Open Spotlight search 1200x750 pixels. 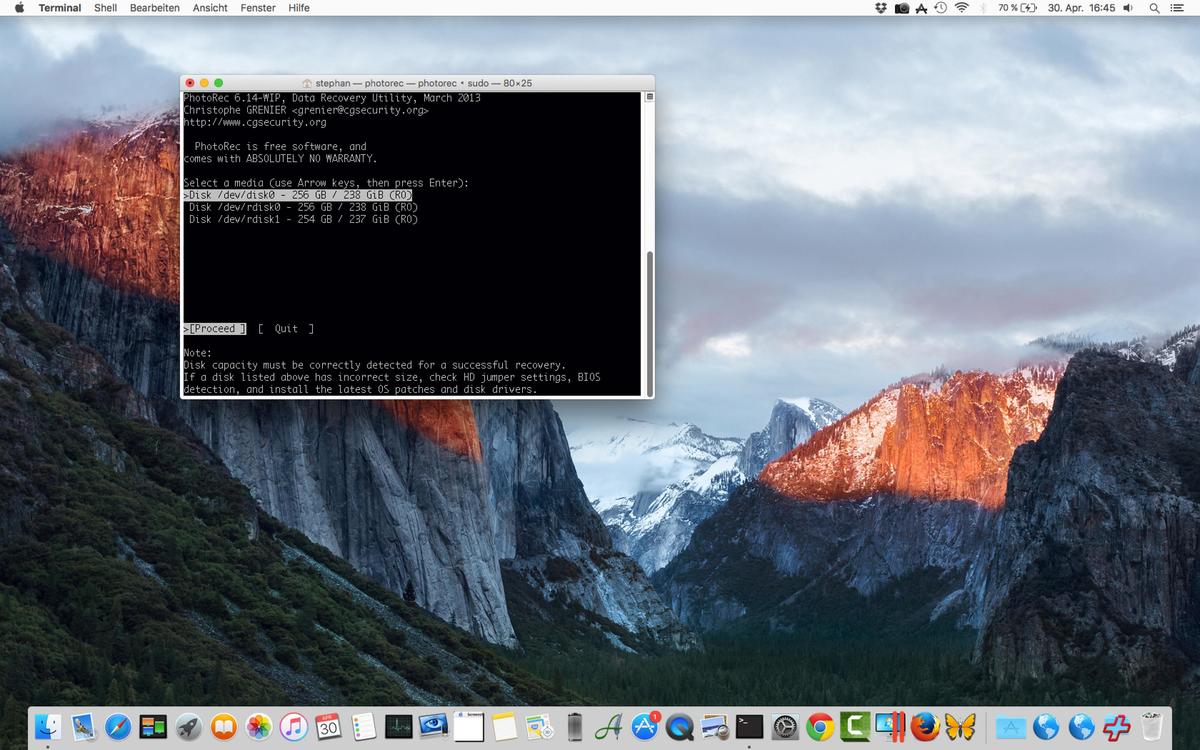point(1154,8)
